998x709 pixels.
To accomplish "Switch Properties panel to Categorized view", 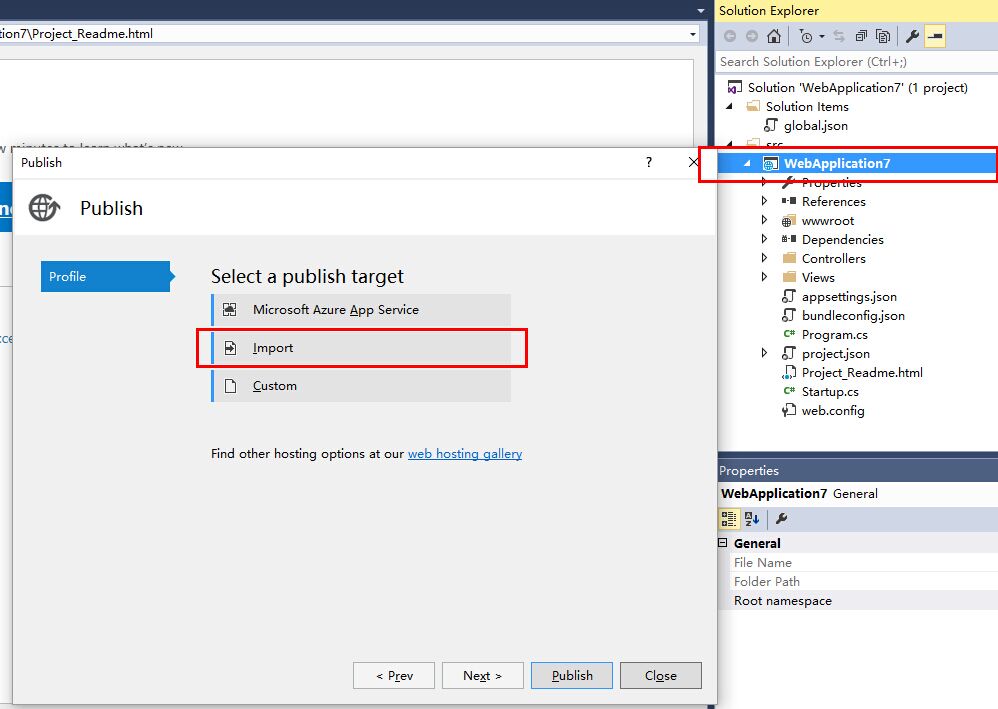I will point(729,519).
